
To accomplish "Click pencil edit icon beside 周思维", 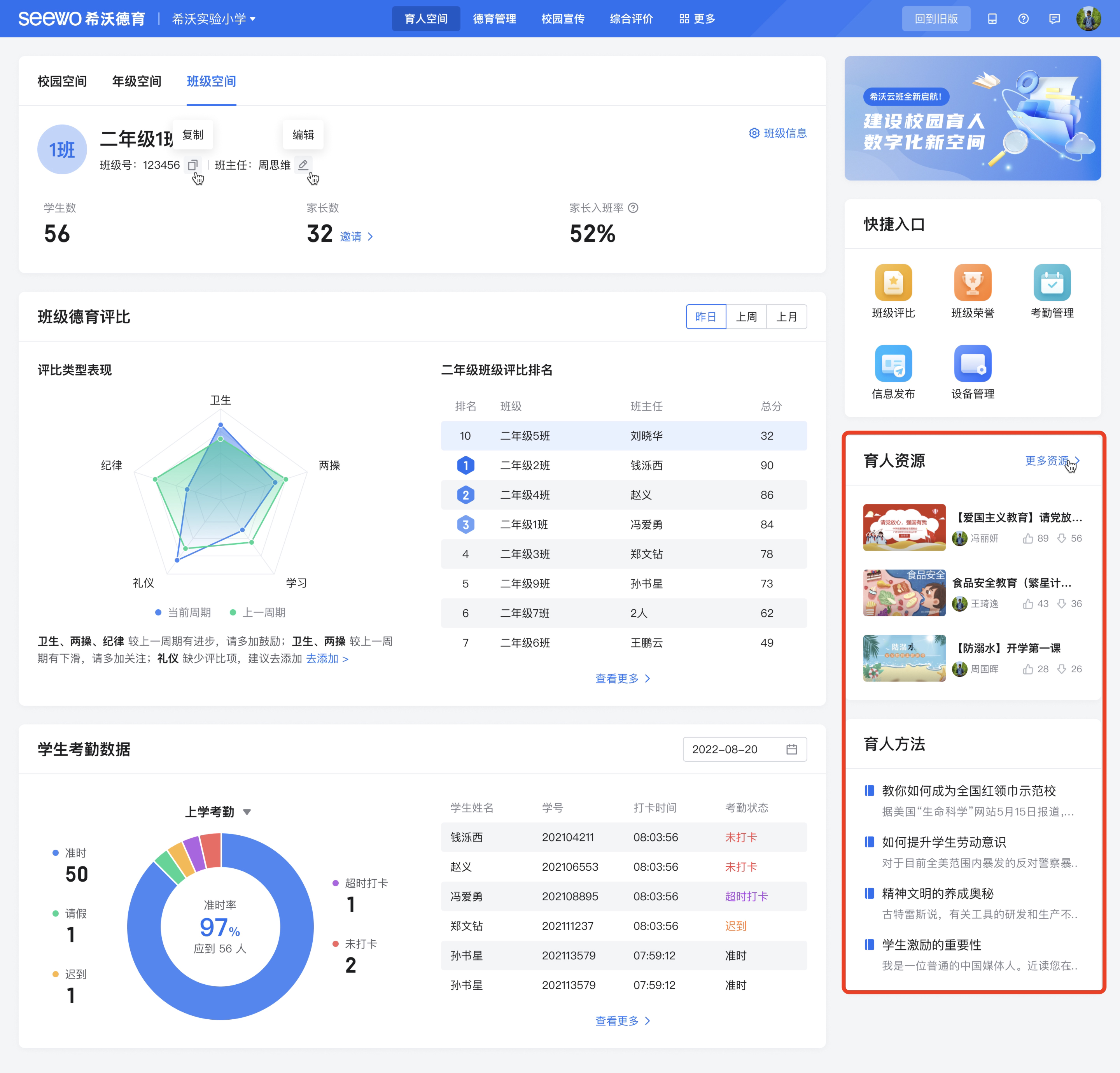I will point(303,165).
